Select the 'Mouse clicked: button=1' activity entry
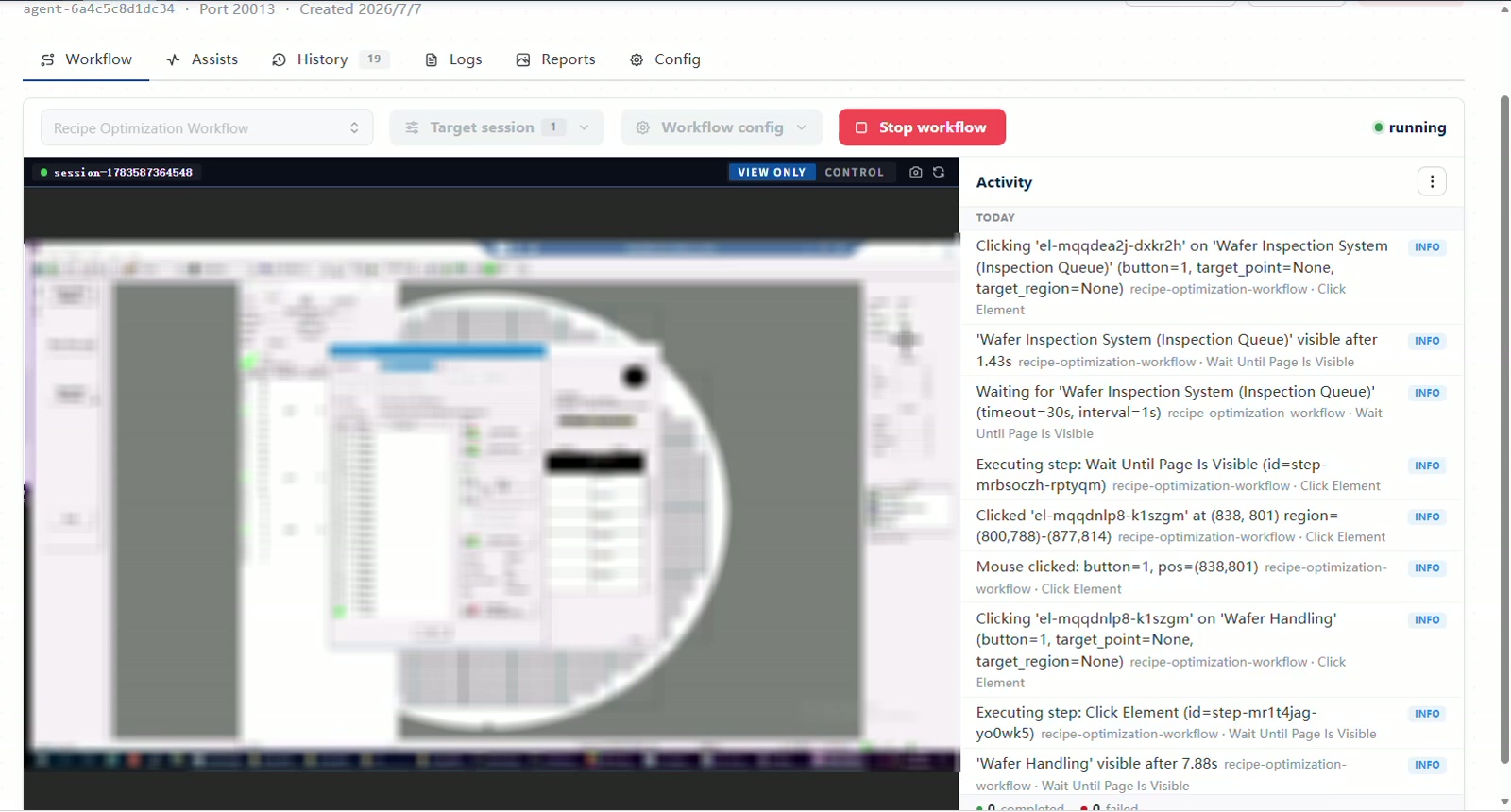This screenshot has width=1511, height=812. (x=1212, y=577)
